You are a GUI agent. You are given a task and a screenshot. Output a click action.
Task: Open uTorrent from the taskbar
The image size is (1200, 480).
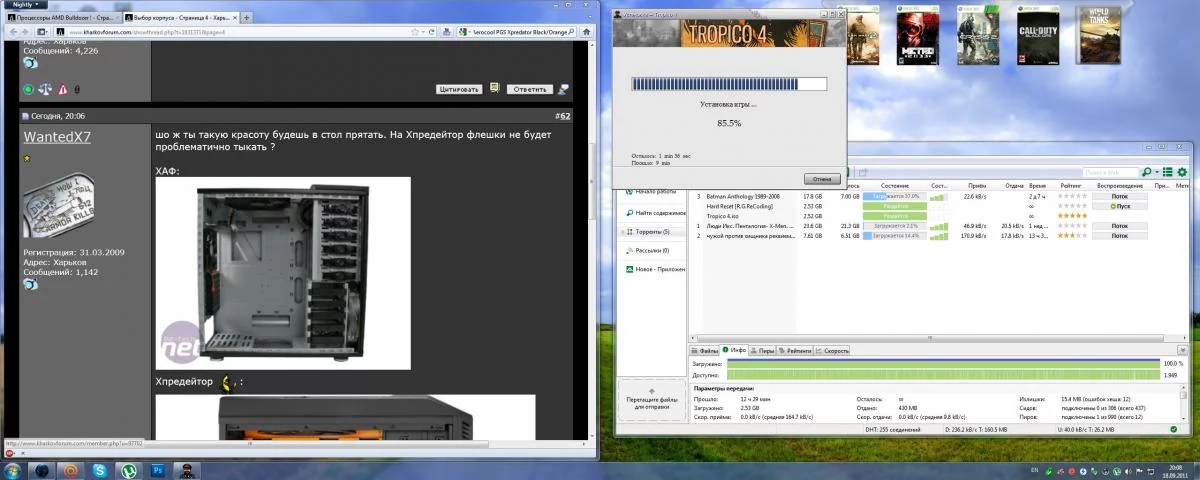pyautogui.click(x=129, y=470)
